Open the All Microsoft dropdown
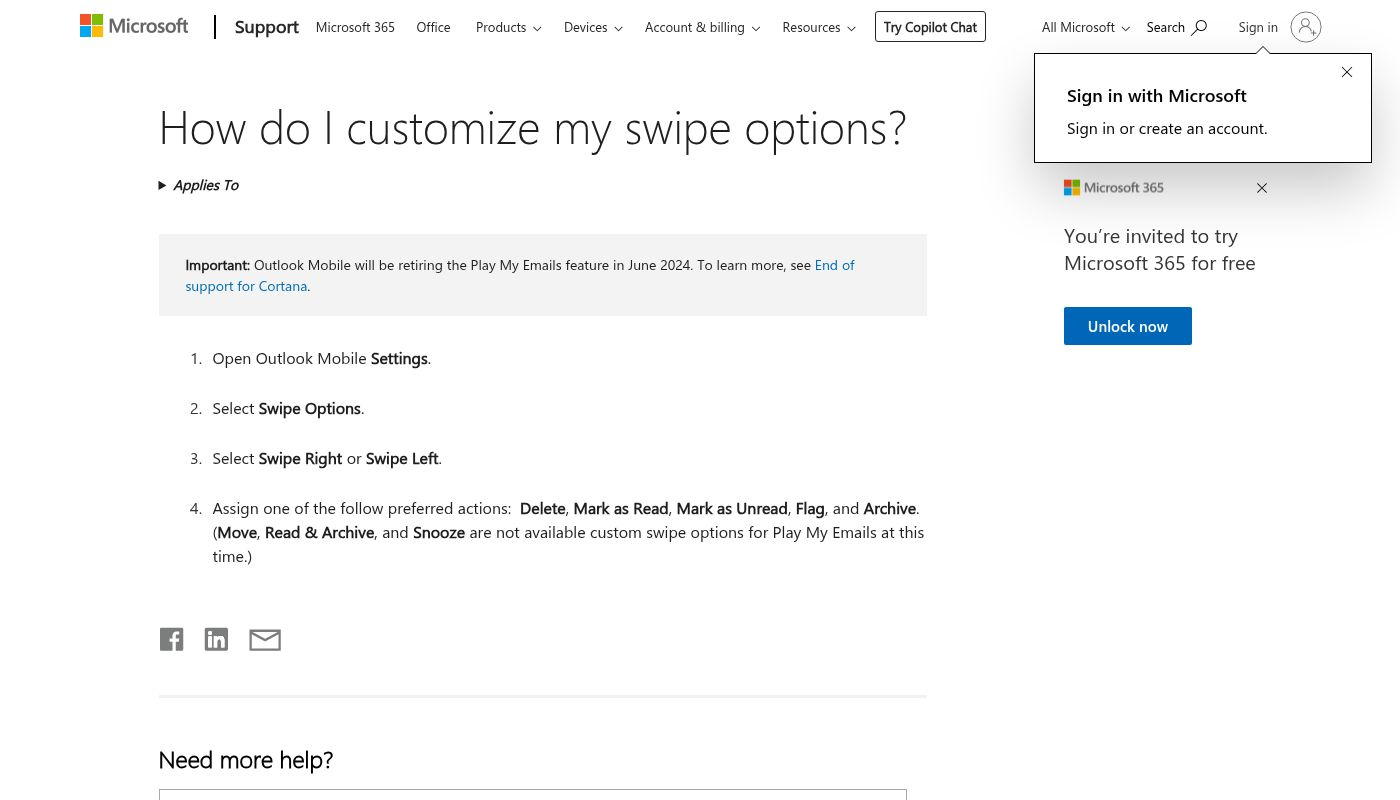1400x800 pixels. (1085, 27)
